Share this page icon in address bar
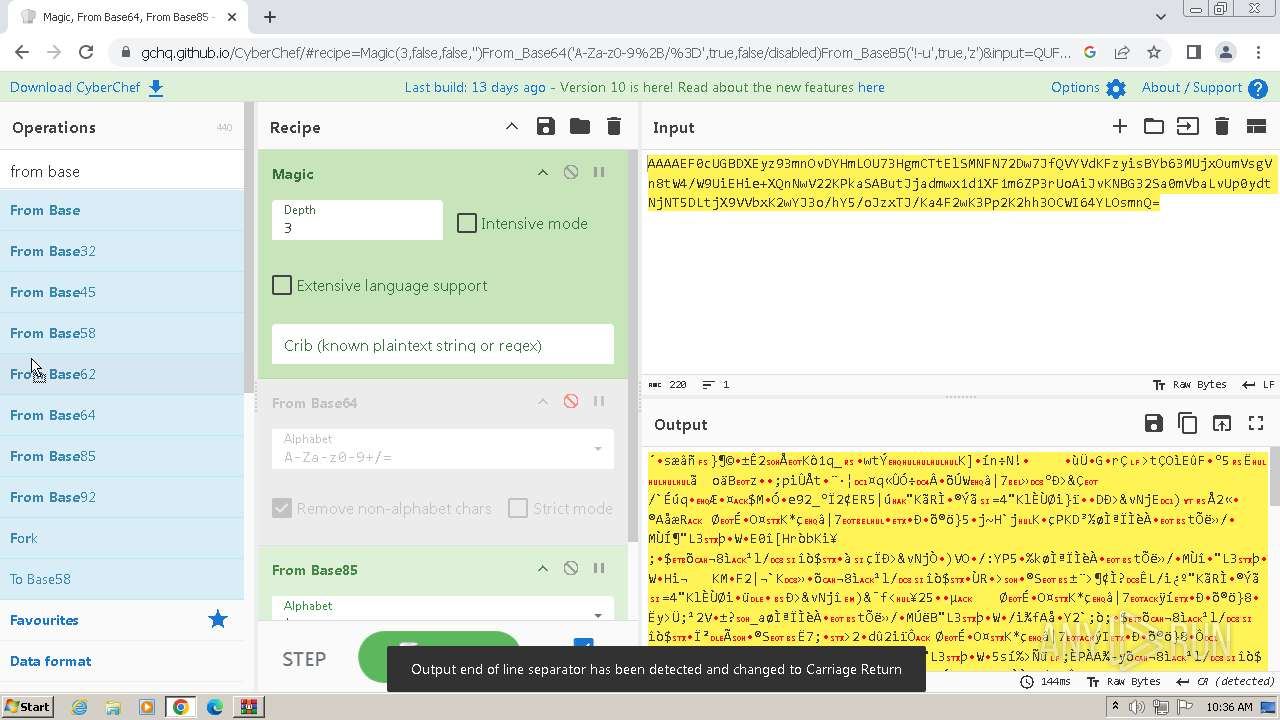Viewport: 1280px width, 720px height. 1122,52
